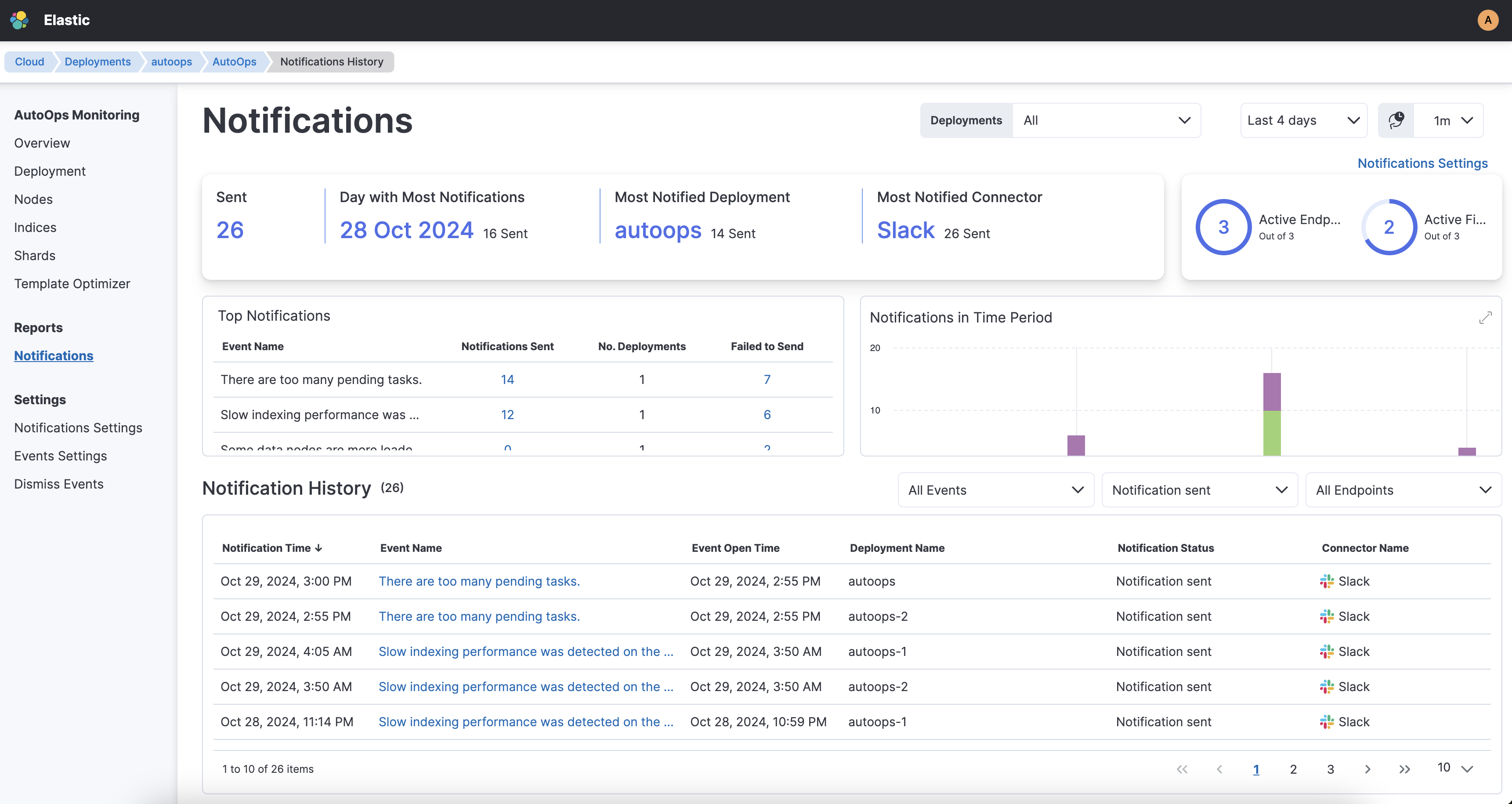Open event 'There are too many pending tasks'
Screen dimensions: 1512x804
coord(479,581)
